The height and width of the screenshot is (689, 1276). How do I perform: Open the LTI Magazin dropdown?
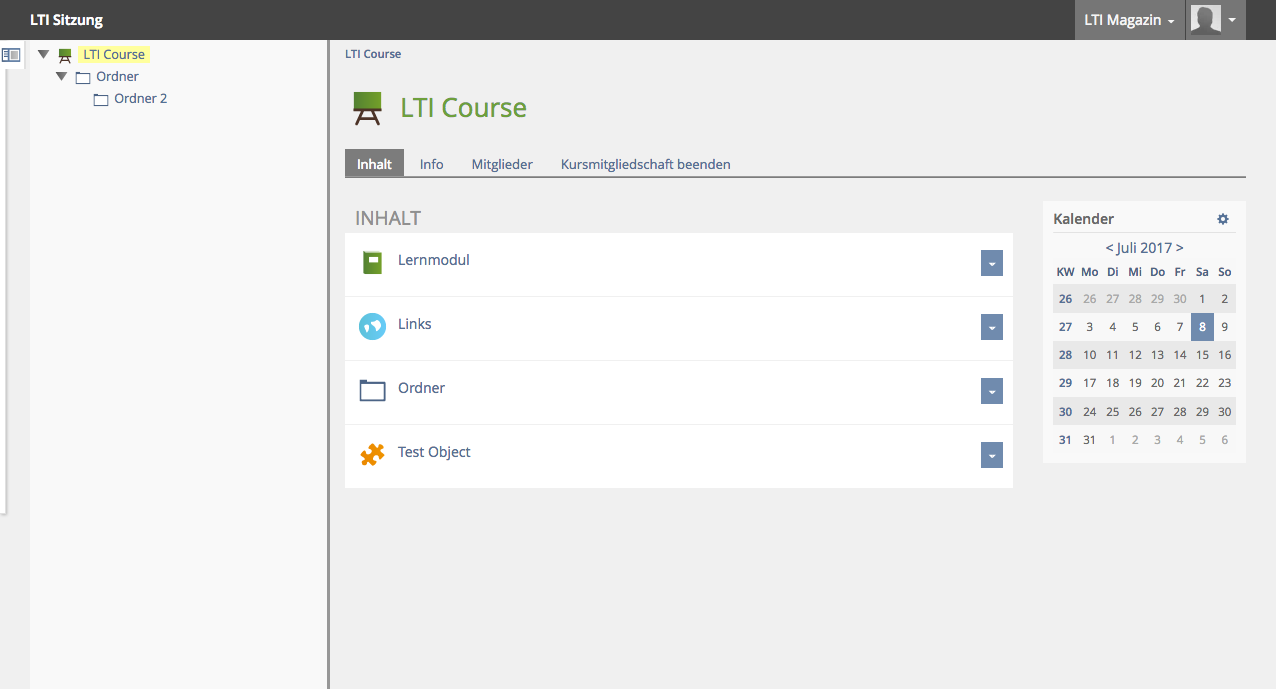tap(1129, 20)
